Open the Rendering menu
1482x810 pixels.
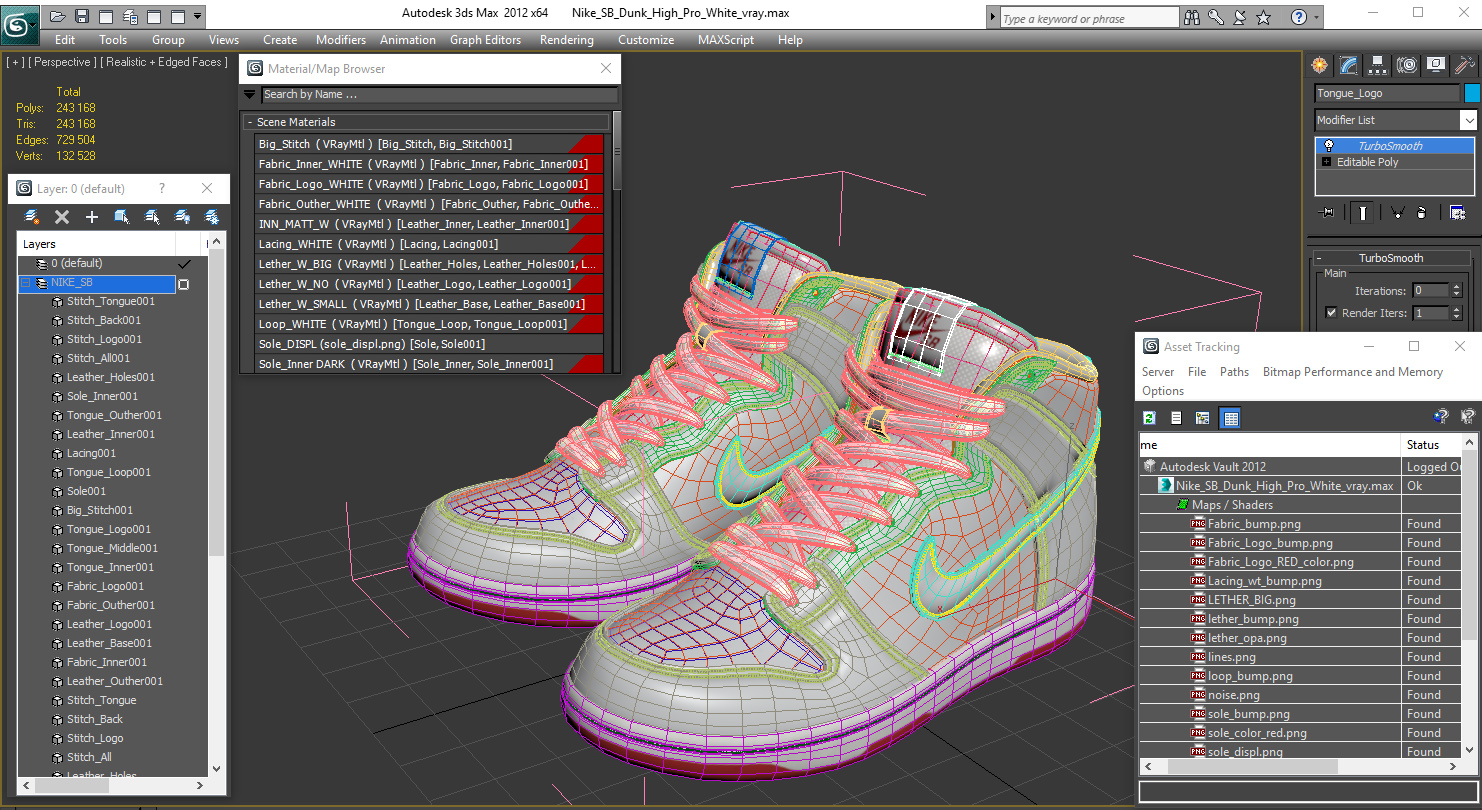point(567,40)
